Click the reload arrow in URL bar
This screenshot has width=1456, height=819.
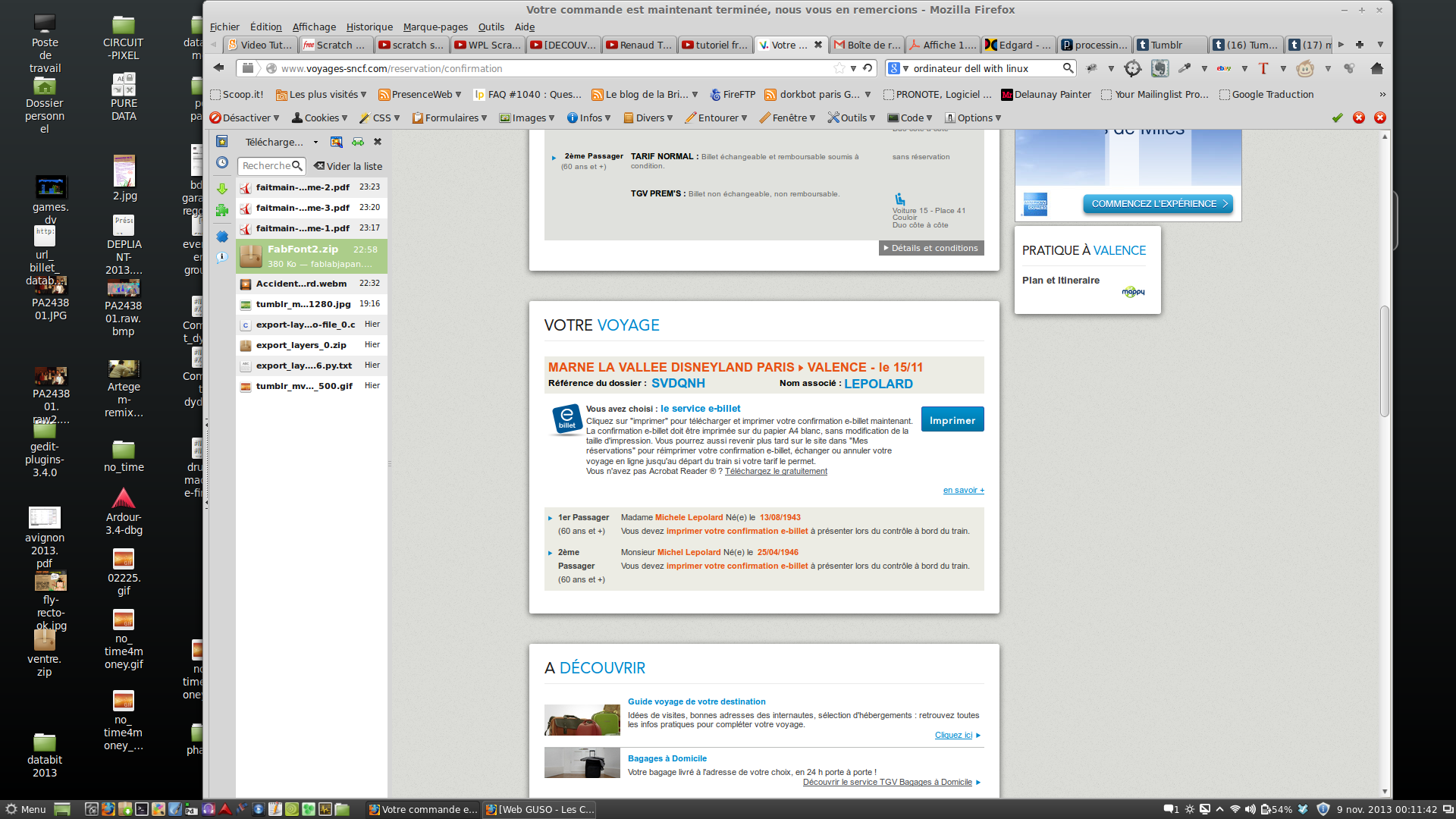point(868,68)
